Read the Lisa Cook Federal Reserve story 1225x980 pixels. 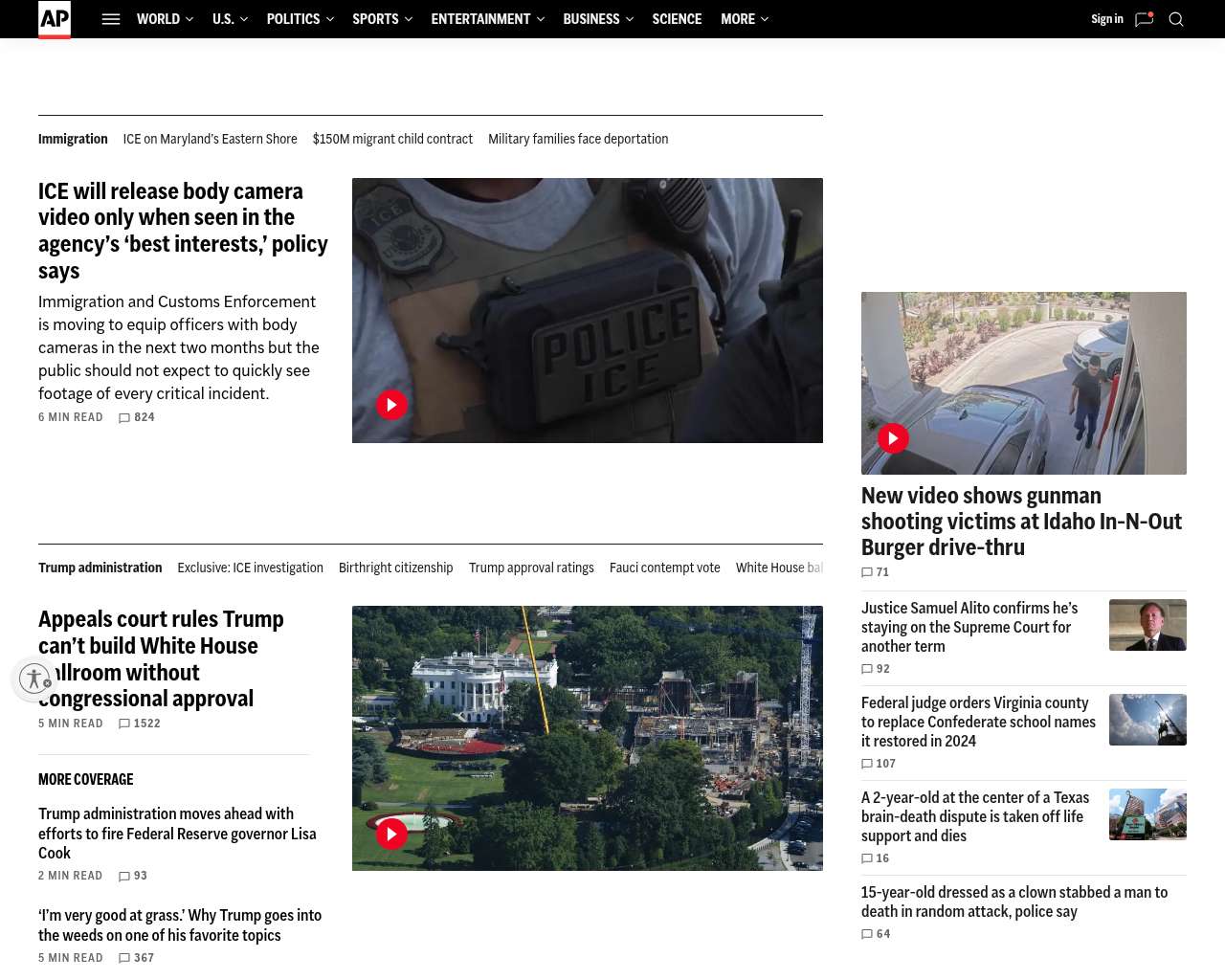[177, 834]
